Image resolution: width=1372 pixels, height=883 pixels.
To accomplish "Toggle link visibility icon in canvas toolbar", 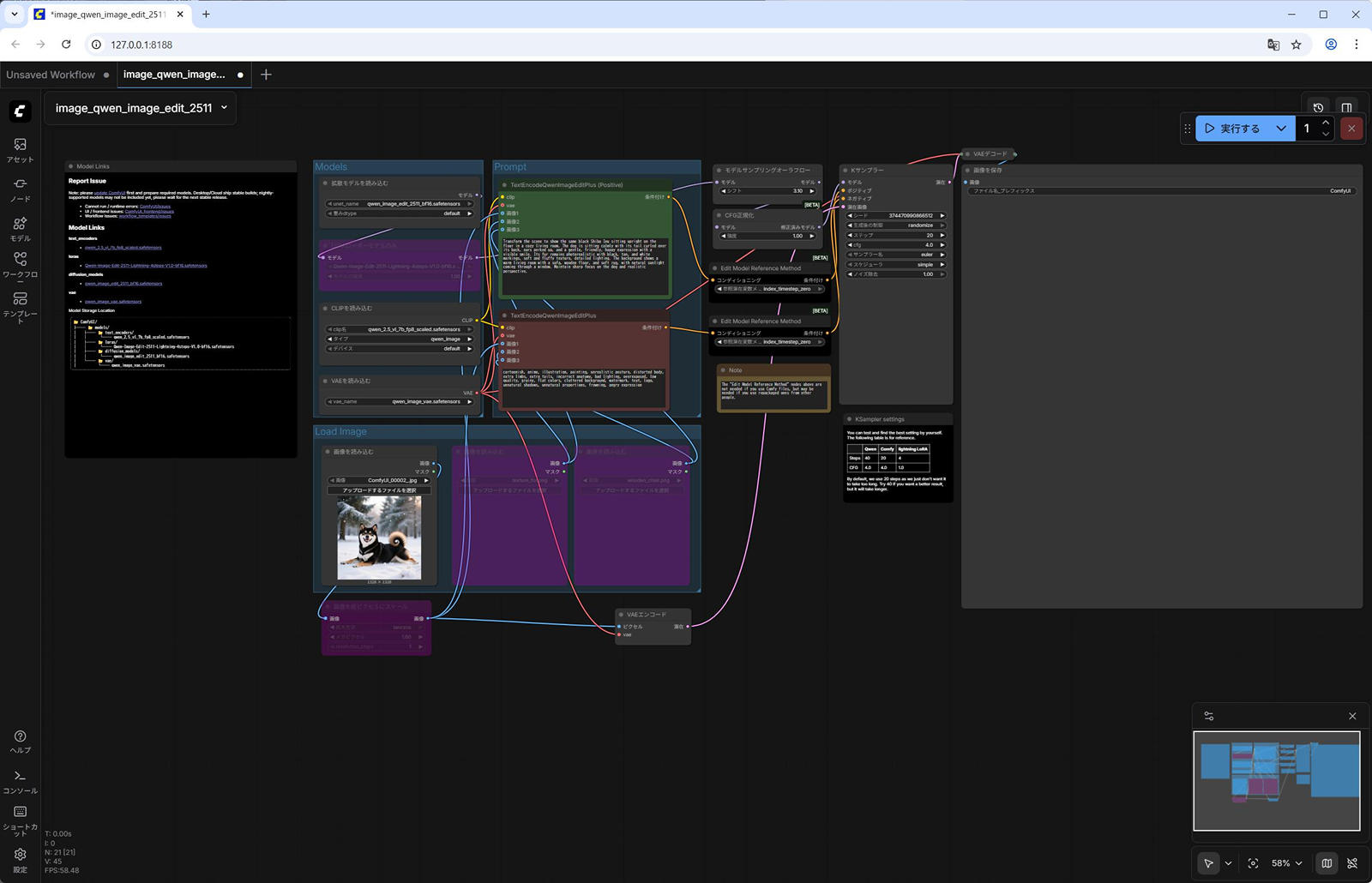I will 1352,863.
